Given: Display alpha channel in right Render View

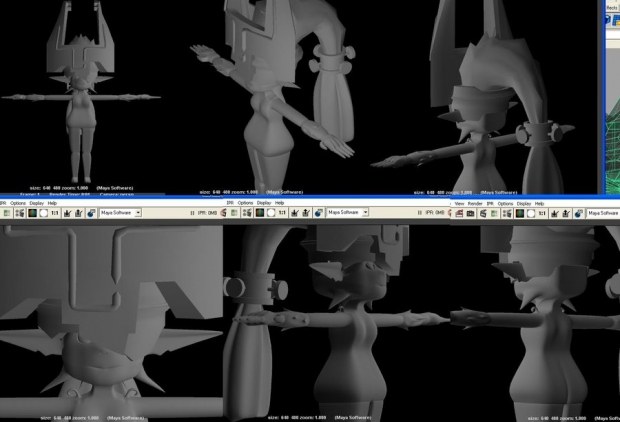Looking at the screenshot, I should coord(531,214).
